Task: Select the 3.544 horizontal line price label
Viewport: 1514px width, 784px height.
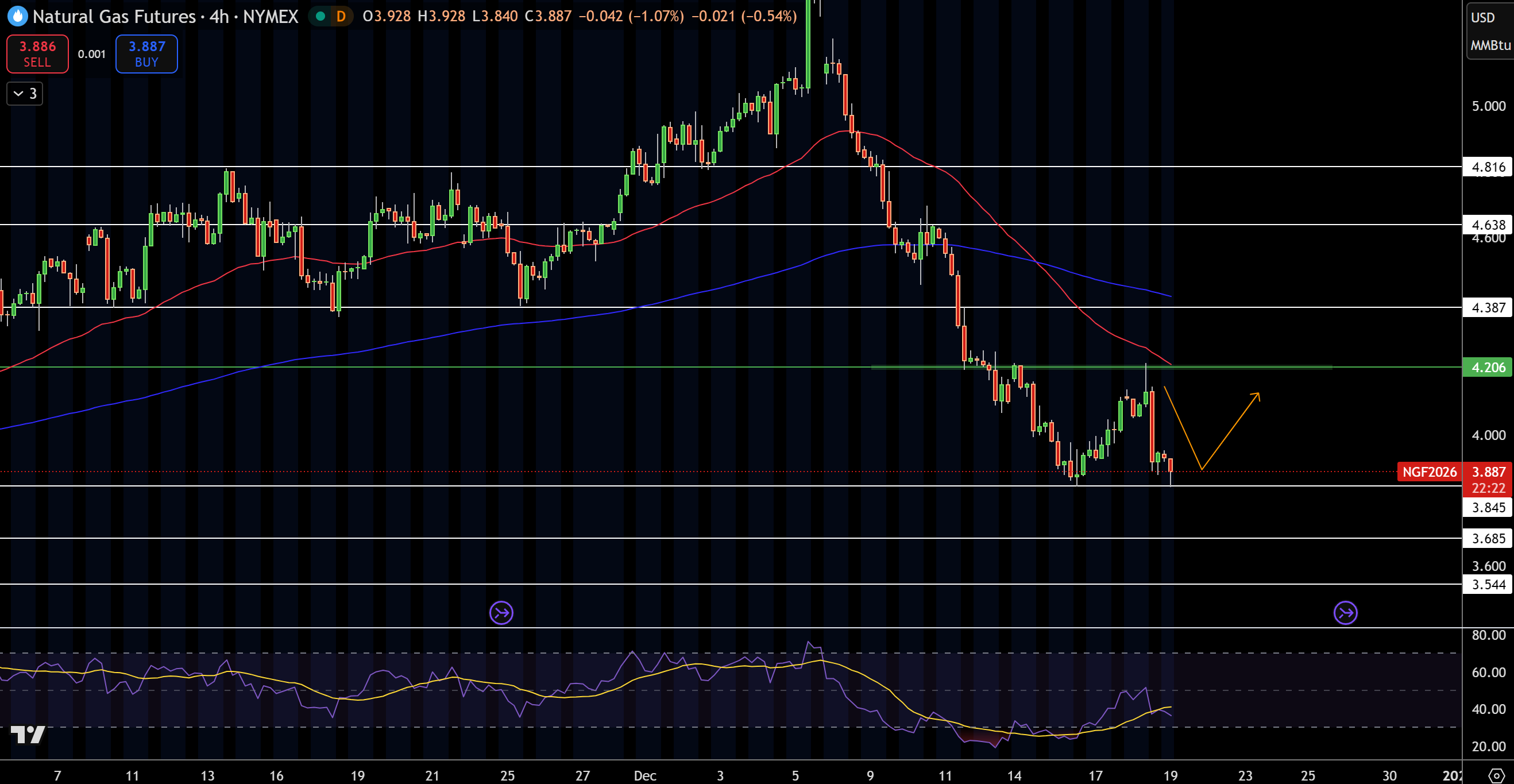Action: (x=1488, y=584)
